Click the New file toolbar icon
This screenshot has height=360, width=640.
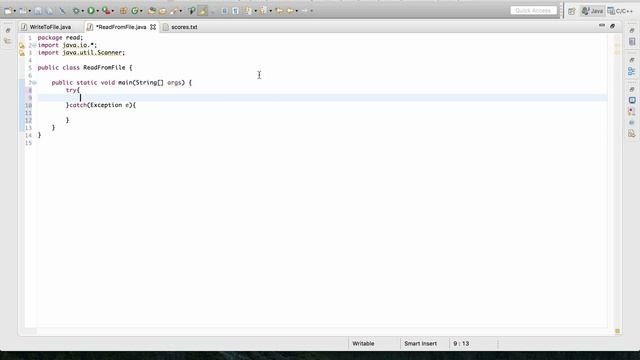click(8, 11)
